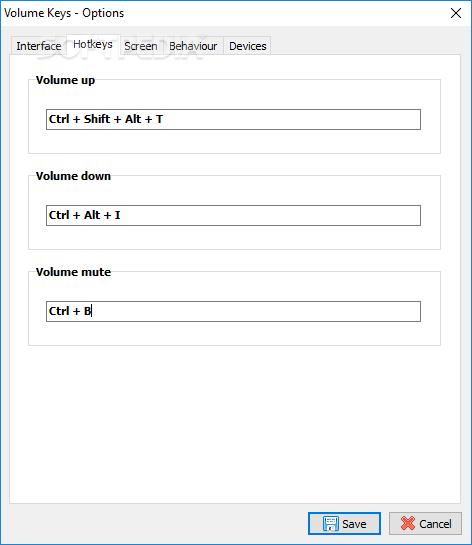Go to the Behaviour tab
This screenshot has width=472, height=545.
point(193,46)
